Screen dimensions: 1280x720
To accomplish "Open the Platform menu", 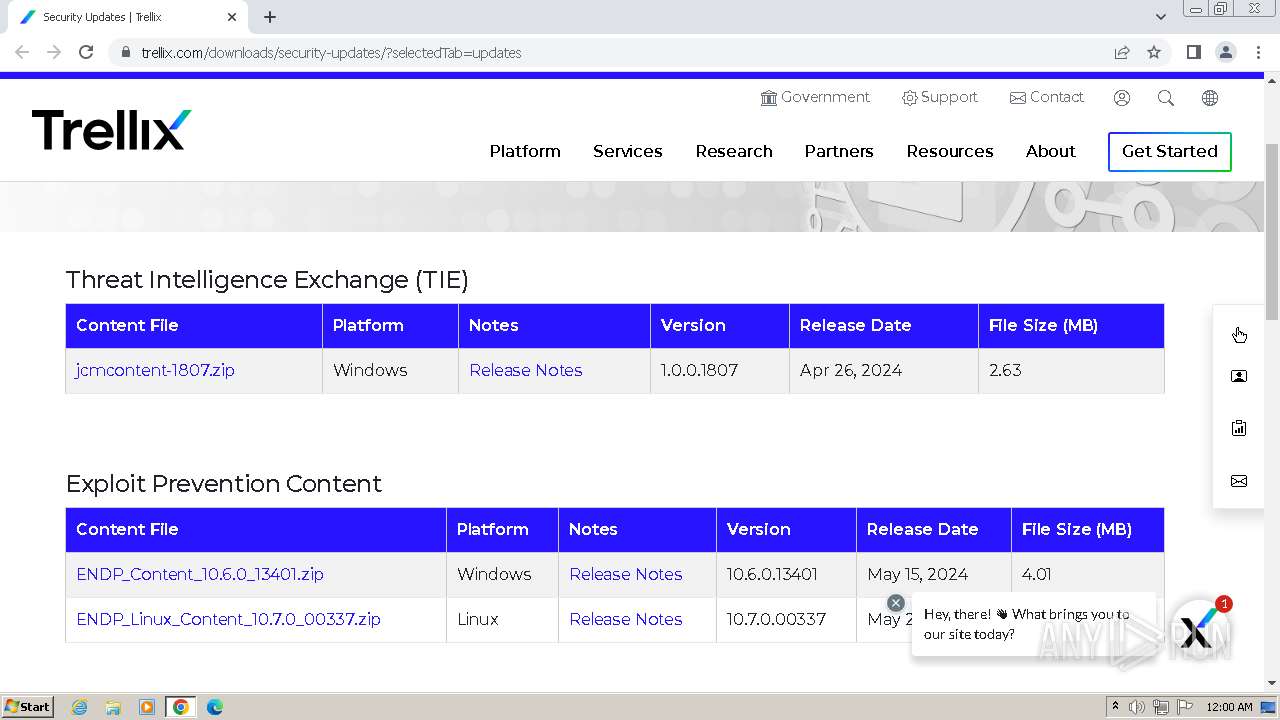I will click(525, 151).
